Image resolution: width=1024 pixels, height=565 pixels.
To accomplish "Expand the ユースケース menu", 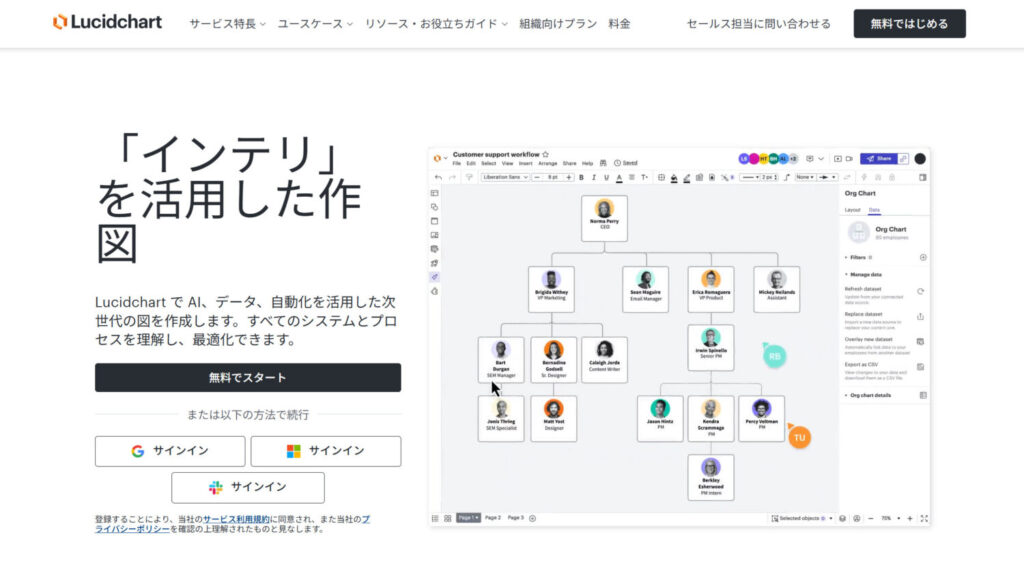I will 315,24.
